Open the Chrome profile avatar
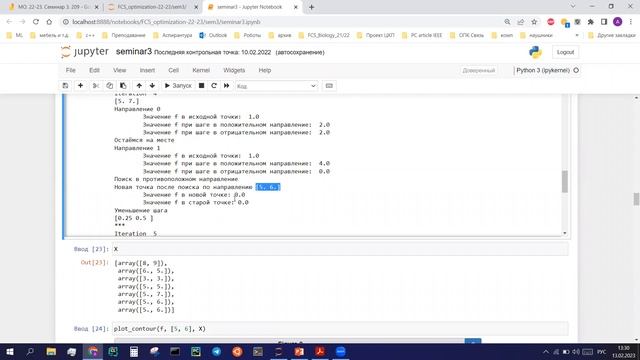This screenshot has width=640, height=360. (618, 22)
